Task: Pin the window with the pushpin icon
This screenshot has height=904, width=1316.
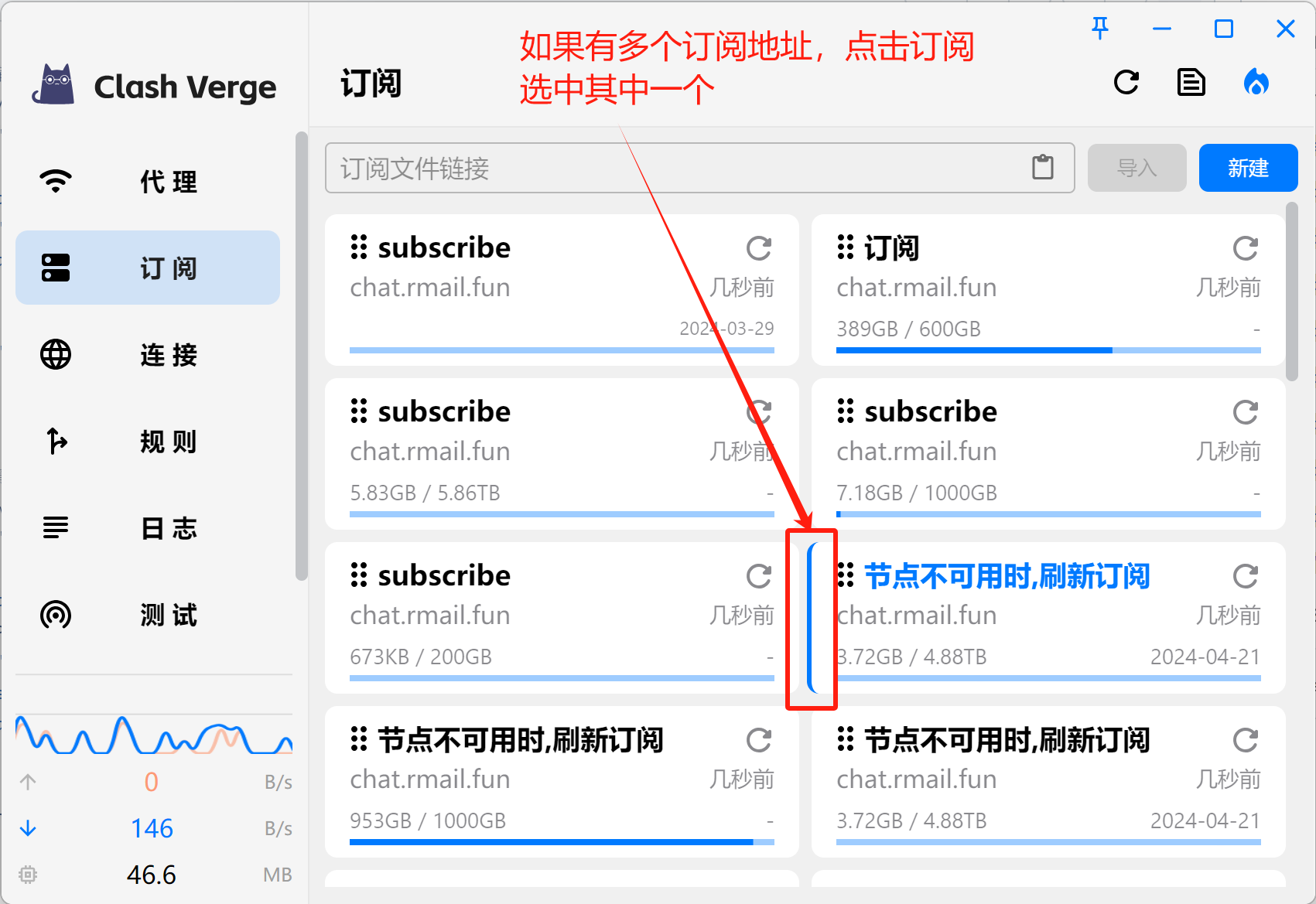Action: point(1100,29)
